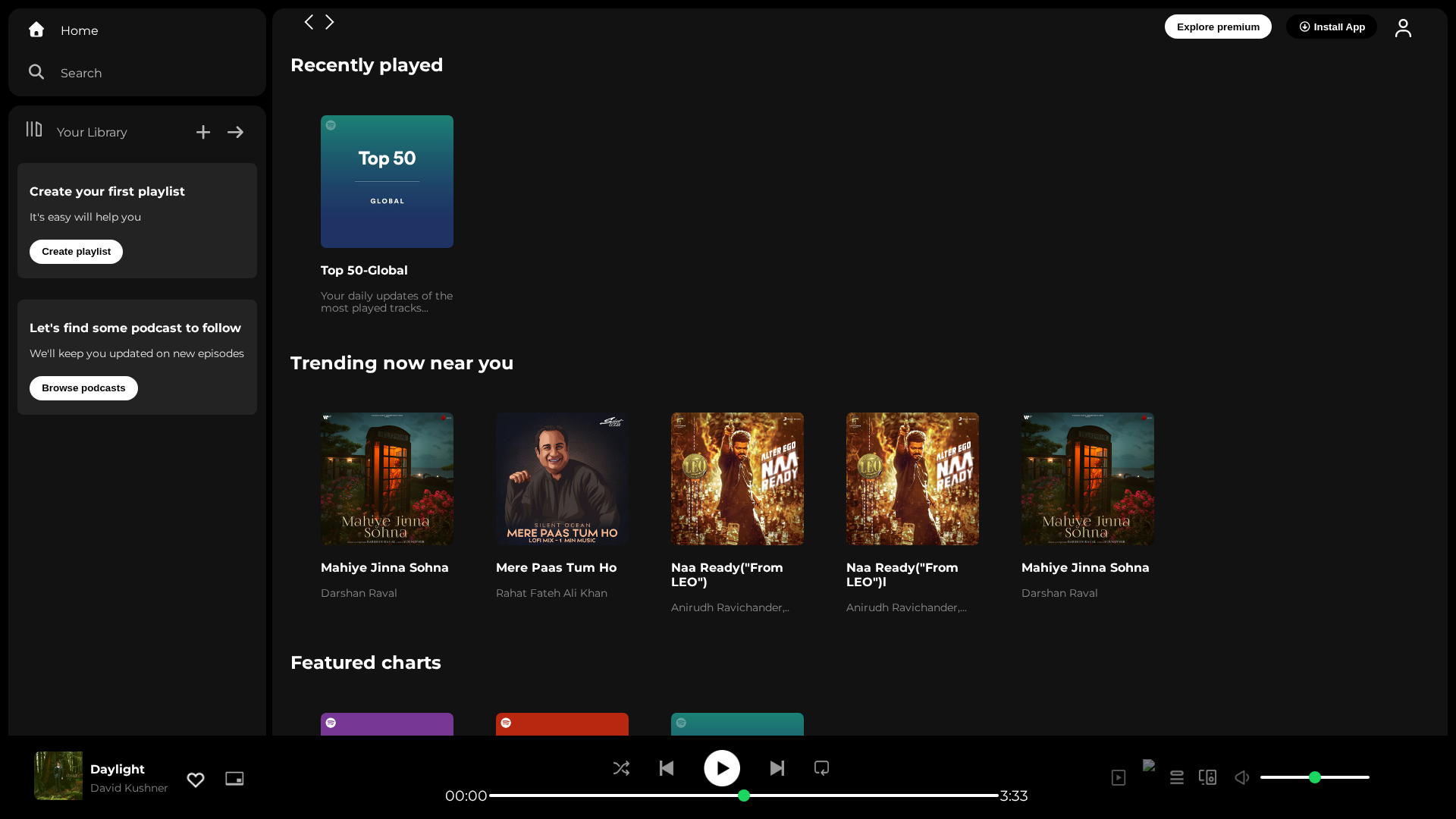Click the Your Library stacked-books icon
Image resolution: width=1456 pixels, height=819 pixels.
click(34, 130)
